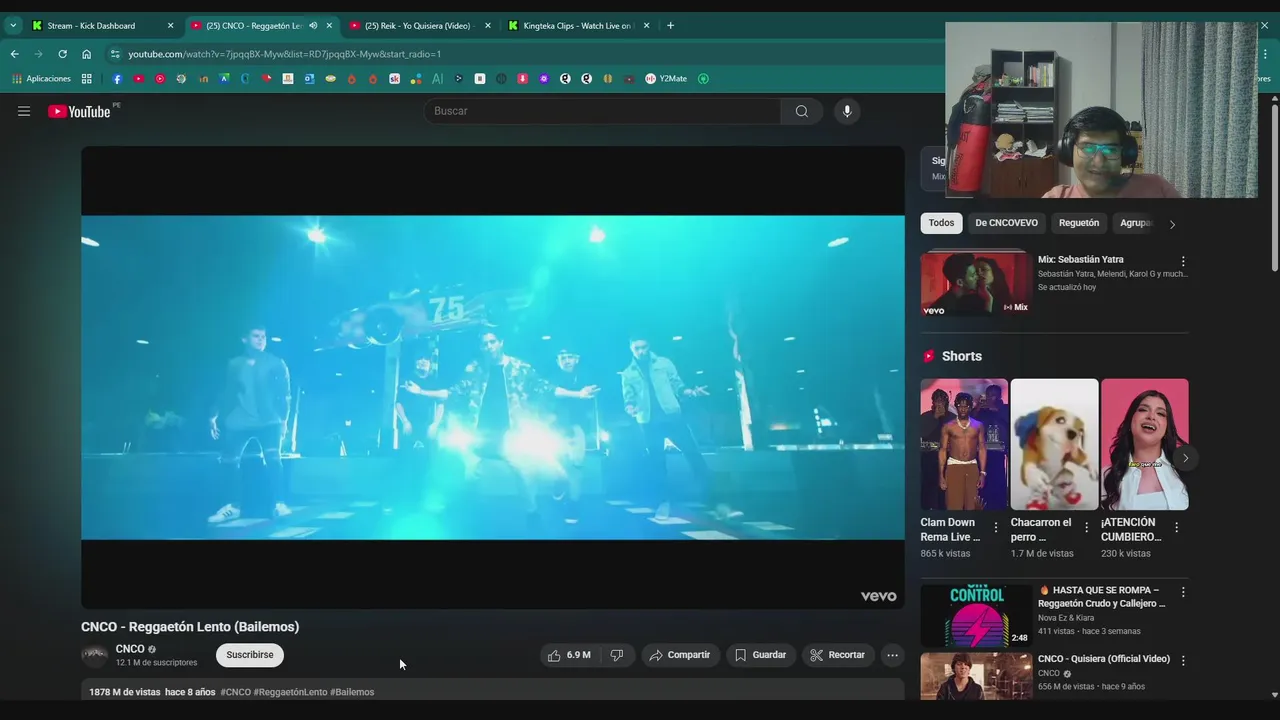
Task: Click the #CNCO hashtag link
Action: [236, 692]
